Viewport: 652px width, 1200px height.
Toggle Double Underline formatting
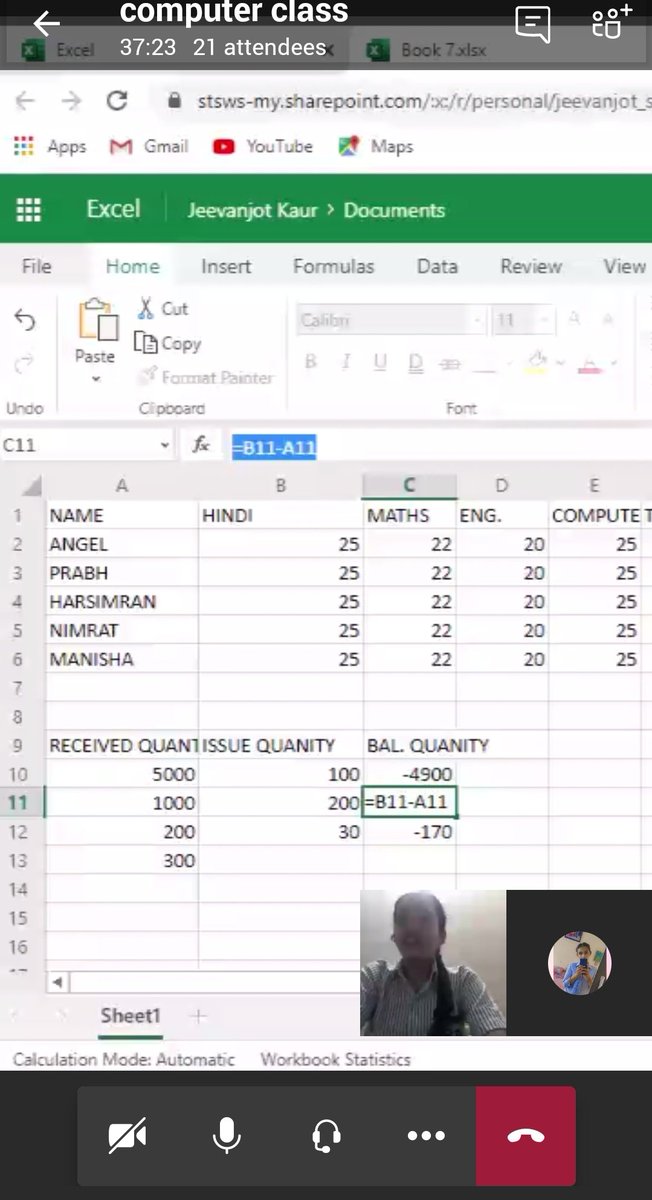[x=415, y=362]
